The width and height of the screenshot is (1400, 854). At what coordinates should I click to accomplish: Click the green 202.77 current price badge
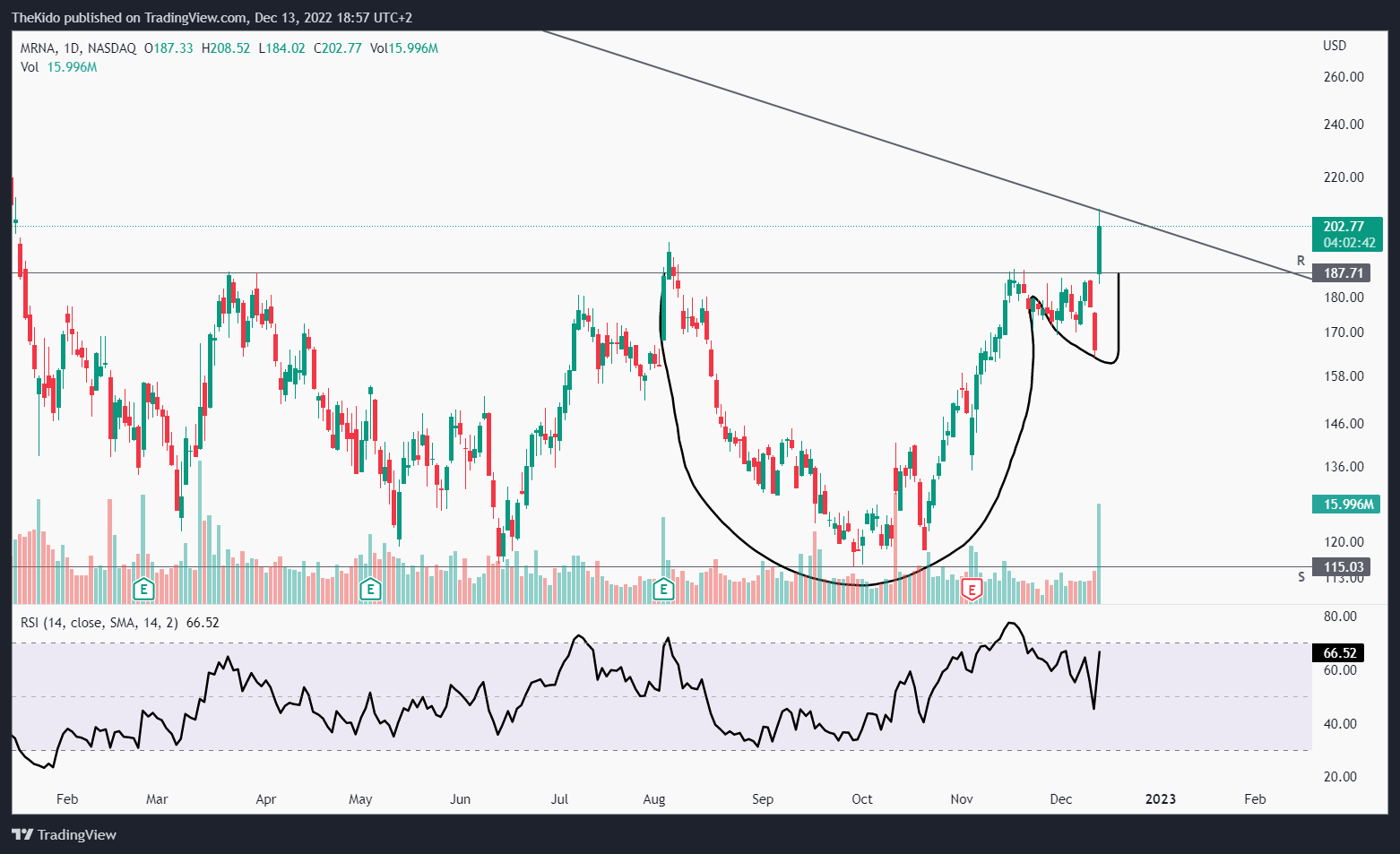point(1347,234)
